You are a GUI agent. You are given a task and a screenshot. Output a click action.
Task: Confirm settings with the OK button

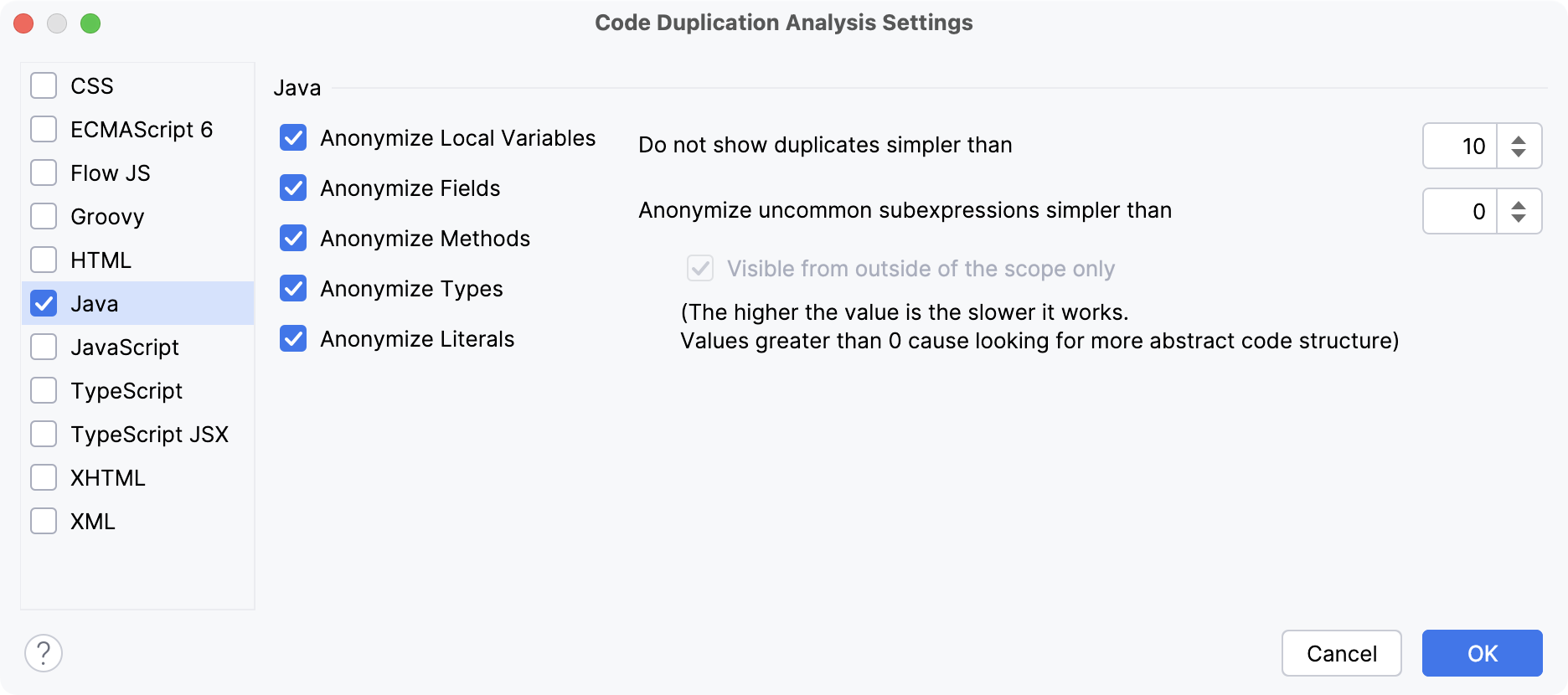point(1482,653)
